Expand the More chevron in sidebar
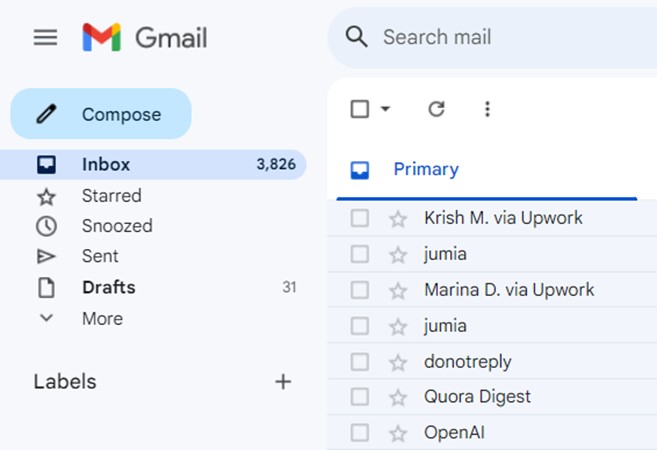This screenshot has width=657, height=450. (46, 318)
